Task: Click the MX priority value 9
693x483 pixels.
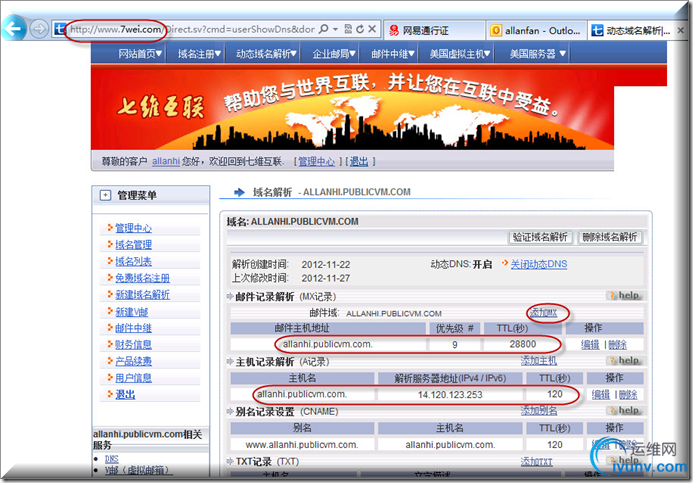Action: tap(455, 345)
